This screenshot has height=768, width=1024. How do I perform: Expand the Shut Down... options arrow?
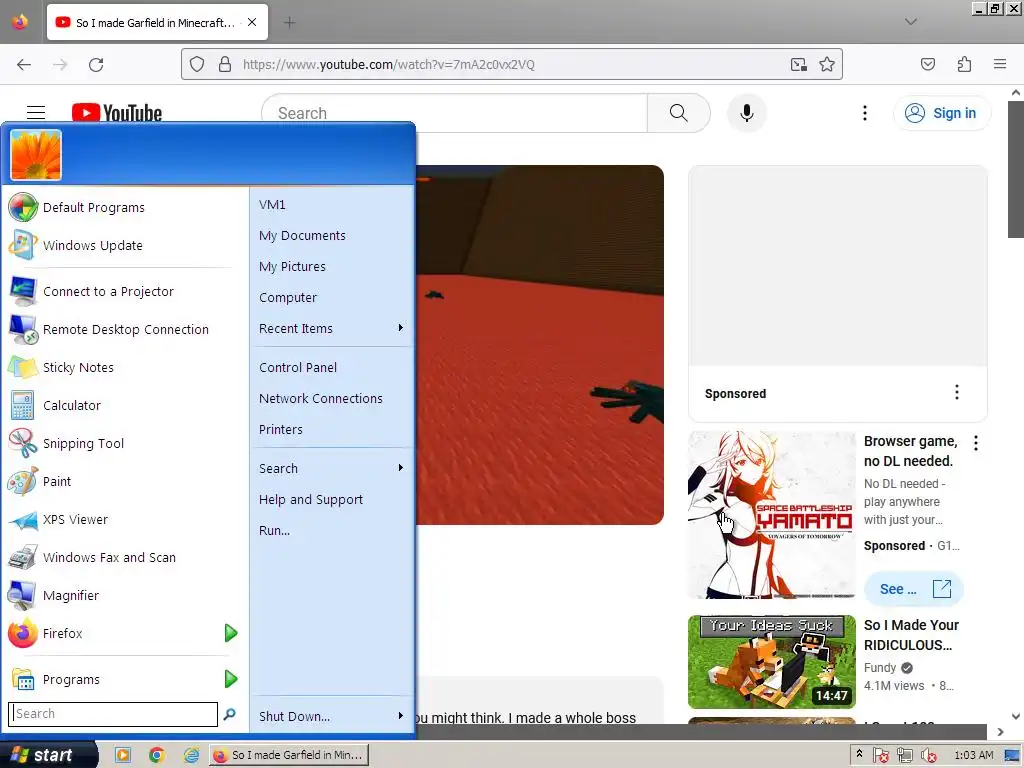[400, 716]
